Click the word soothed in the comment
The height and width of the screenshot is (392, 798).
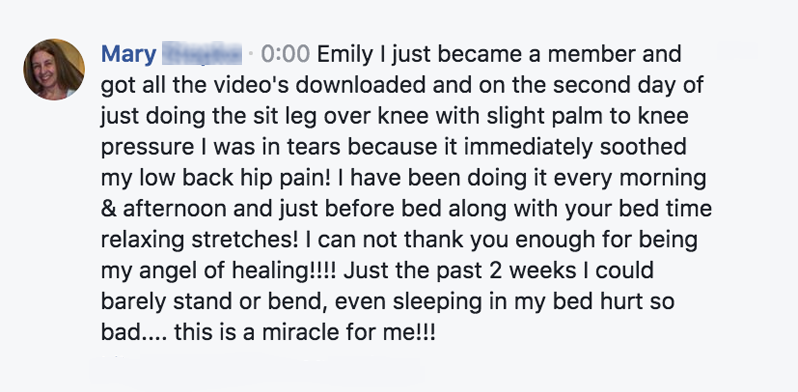tap(643, 147)
